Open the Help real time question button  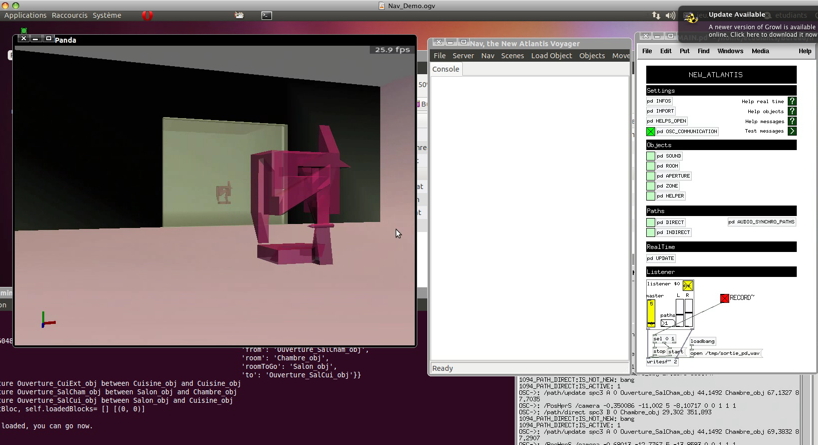tap(792, 101)
